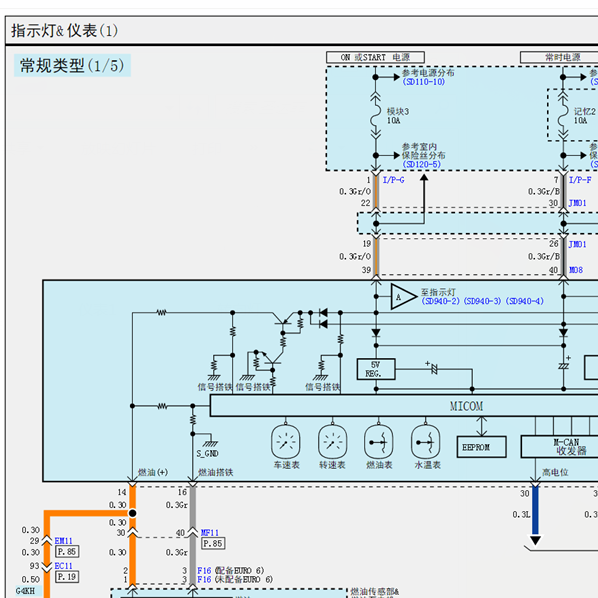The height and width of the screenshot is (598, 598).
Task: Click the 燃油表 fuel gauge icon
Action: (378, 442)
